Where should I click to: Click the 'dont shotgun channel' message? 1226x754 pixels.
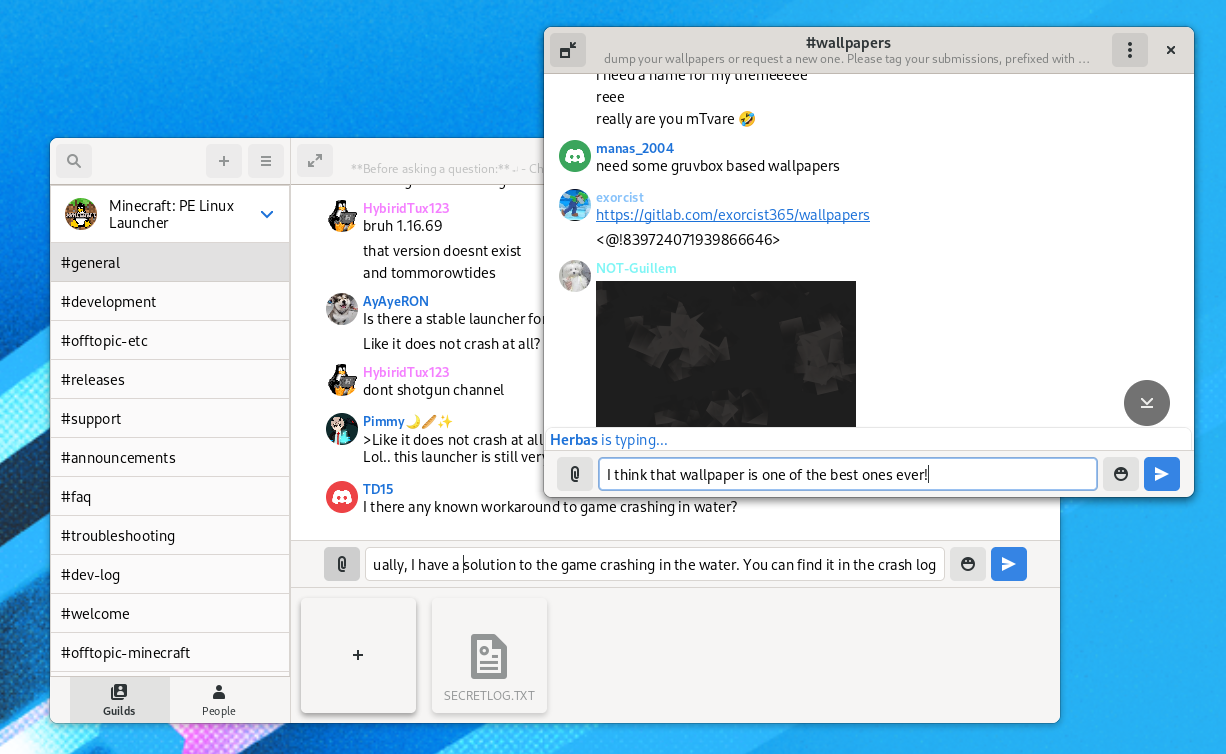(x=433, y=390)
